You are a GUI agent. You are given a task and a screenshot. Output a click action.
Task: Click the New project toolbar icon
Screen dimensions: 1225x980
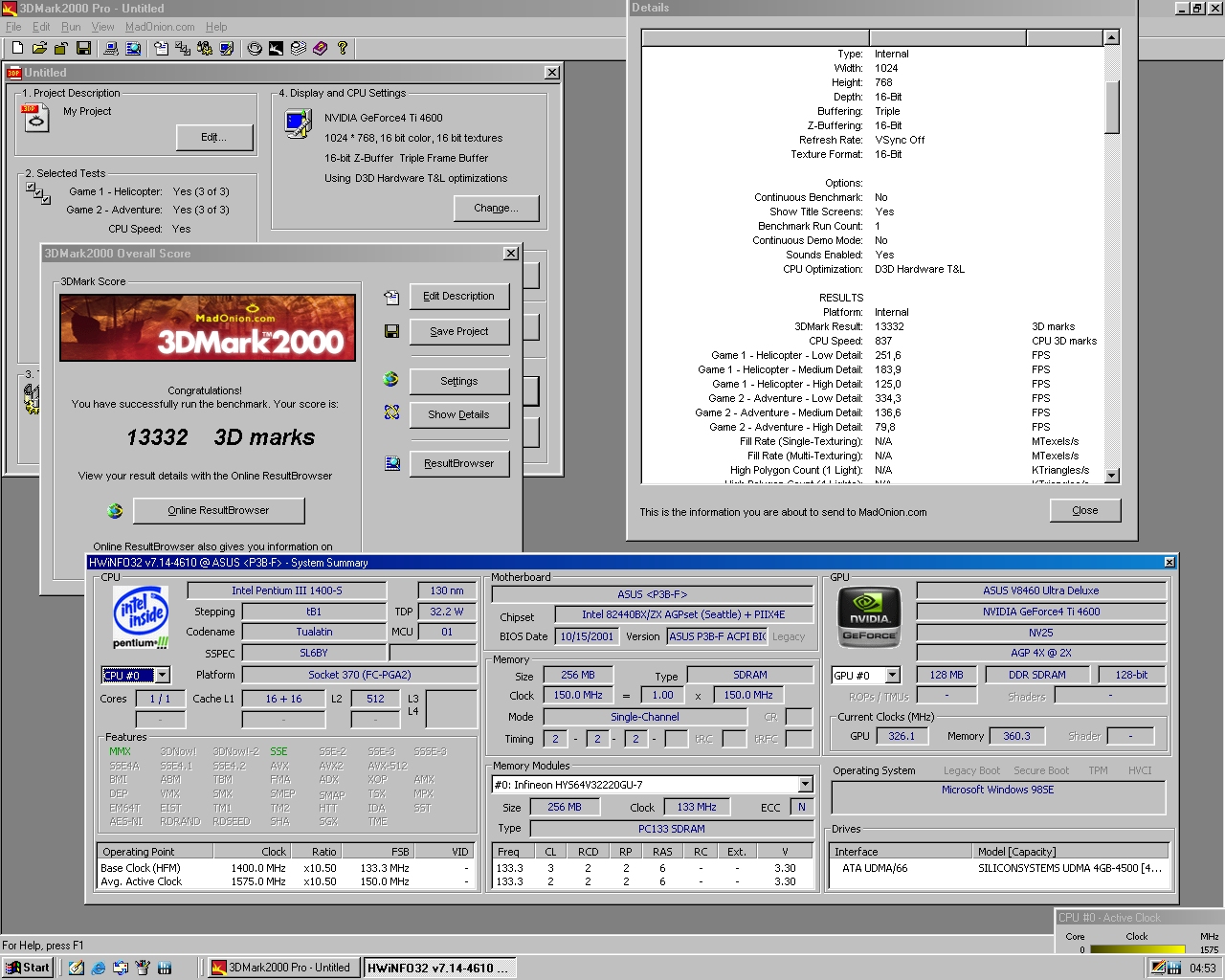[17, 48]
